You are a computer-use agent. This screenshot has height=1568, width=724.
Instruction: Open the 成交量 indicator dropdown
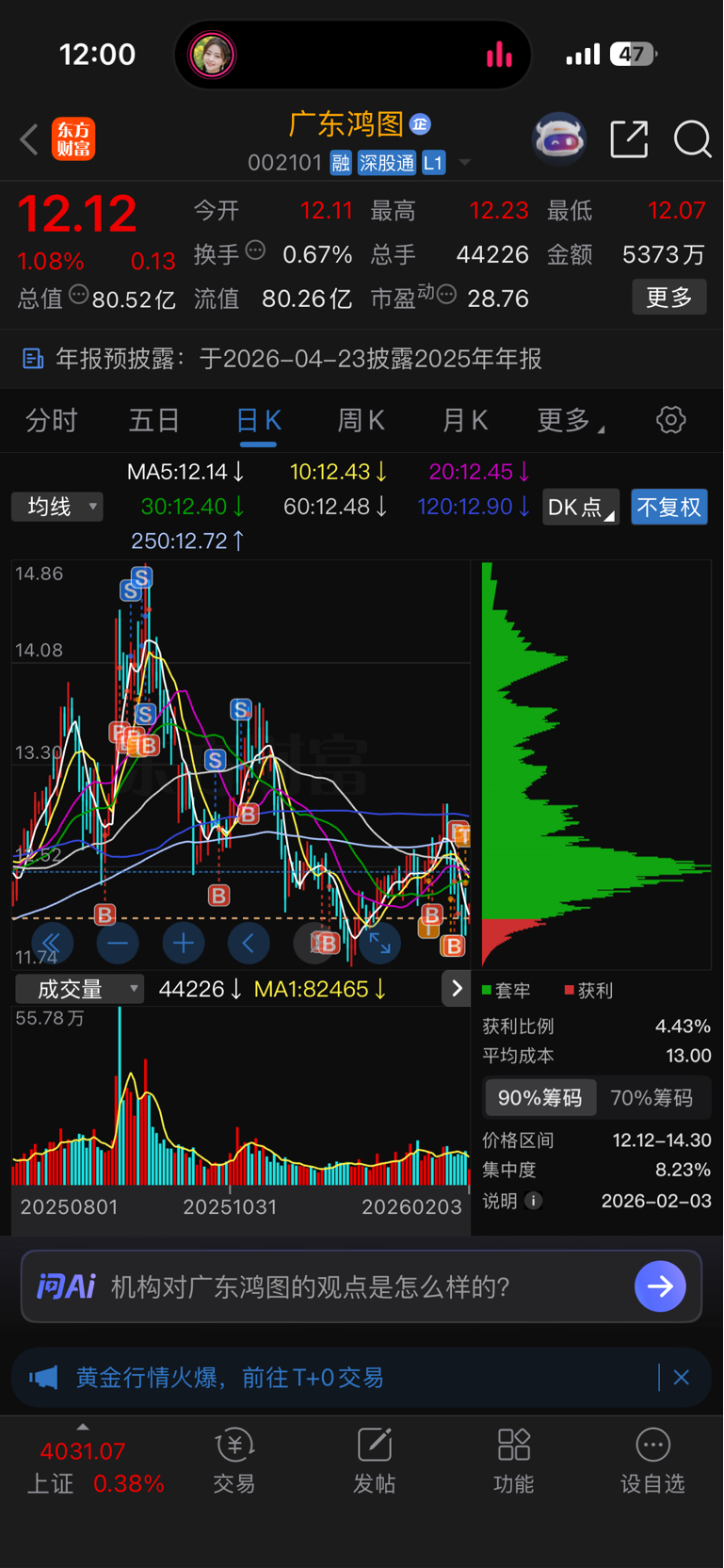click(79, 989)
